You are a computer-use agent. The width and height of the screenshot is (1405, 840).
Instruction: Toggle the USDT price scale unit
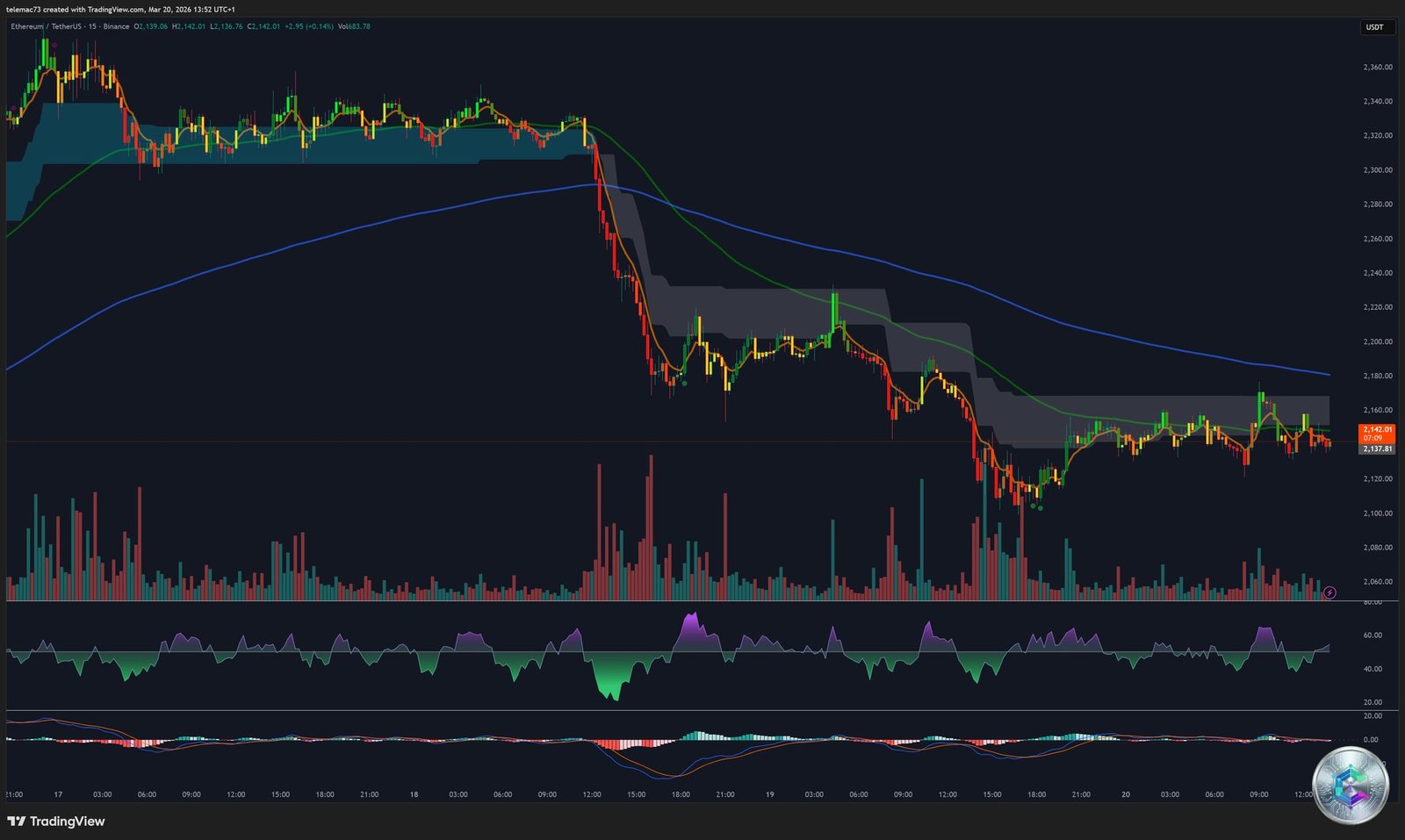pos(1374,27)
